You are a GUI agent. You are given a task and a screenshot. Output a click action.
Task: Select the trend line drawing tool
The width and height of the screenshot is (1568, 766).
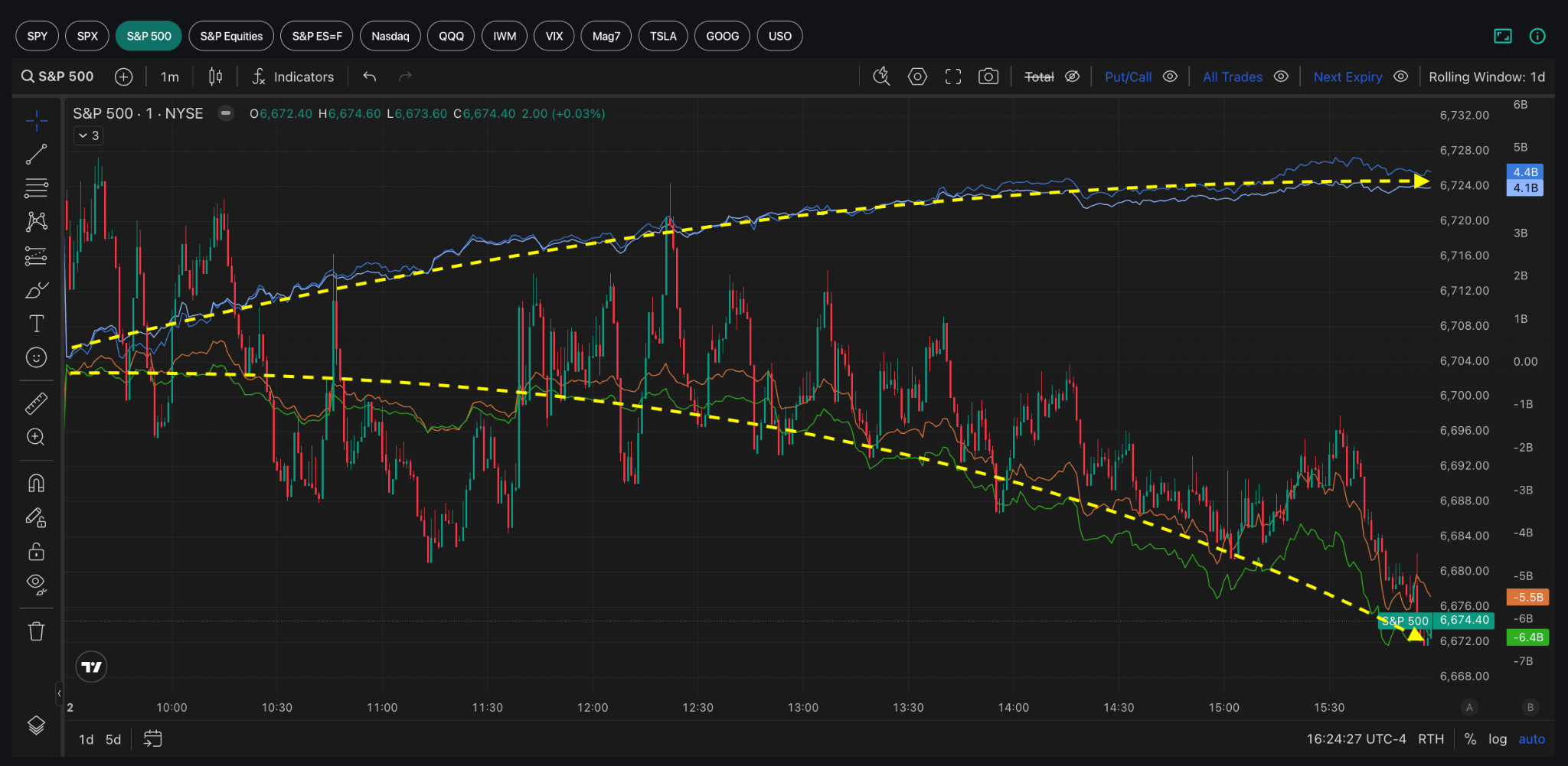36,155
